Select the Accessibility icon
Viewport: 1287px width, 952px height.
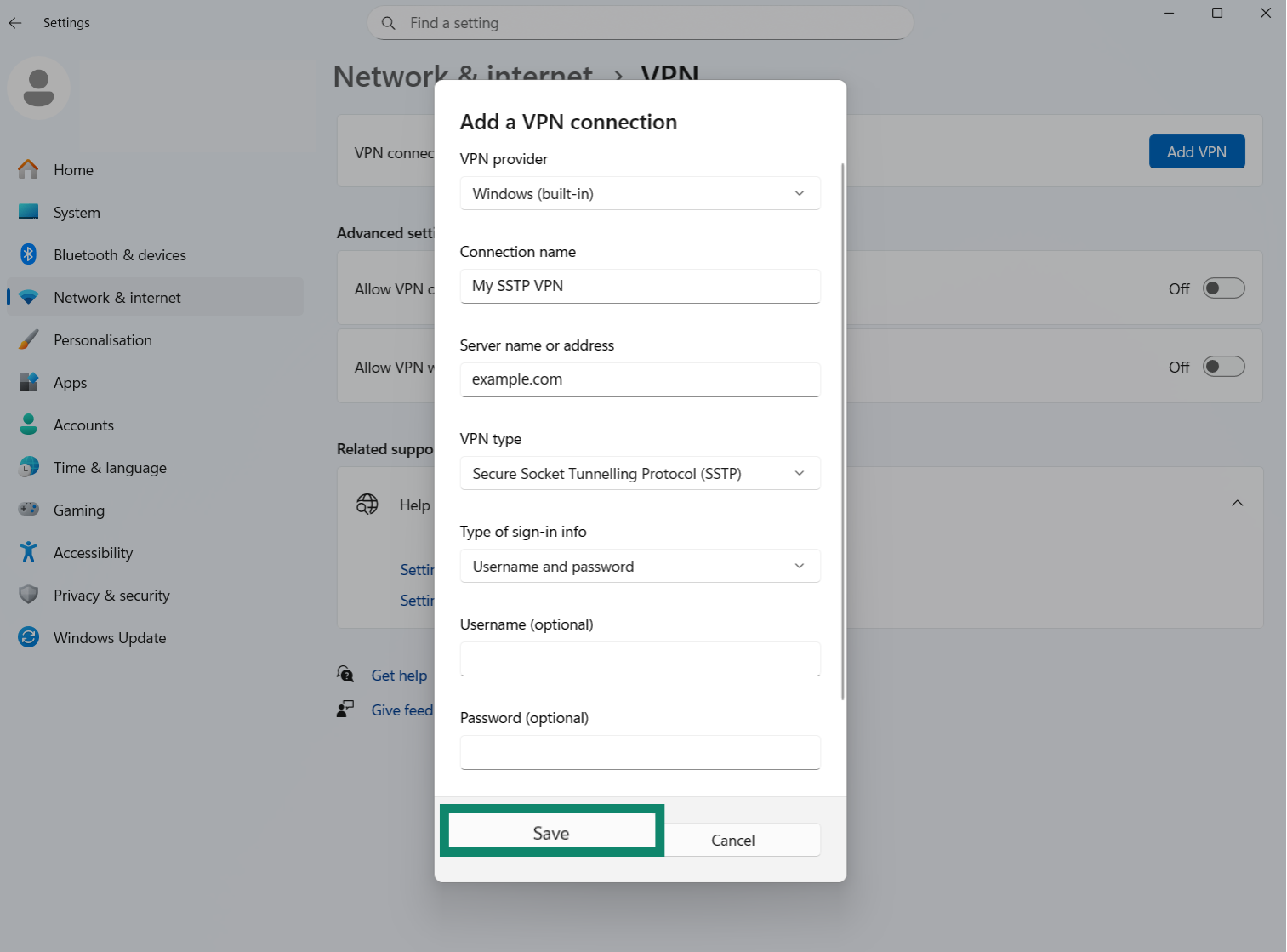tap(28, 552)
